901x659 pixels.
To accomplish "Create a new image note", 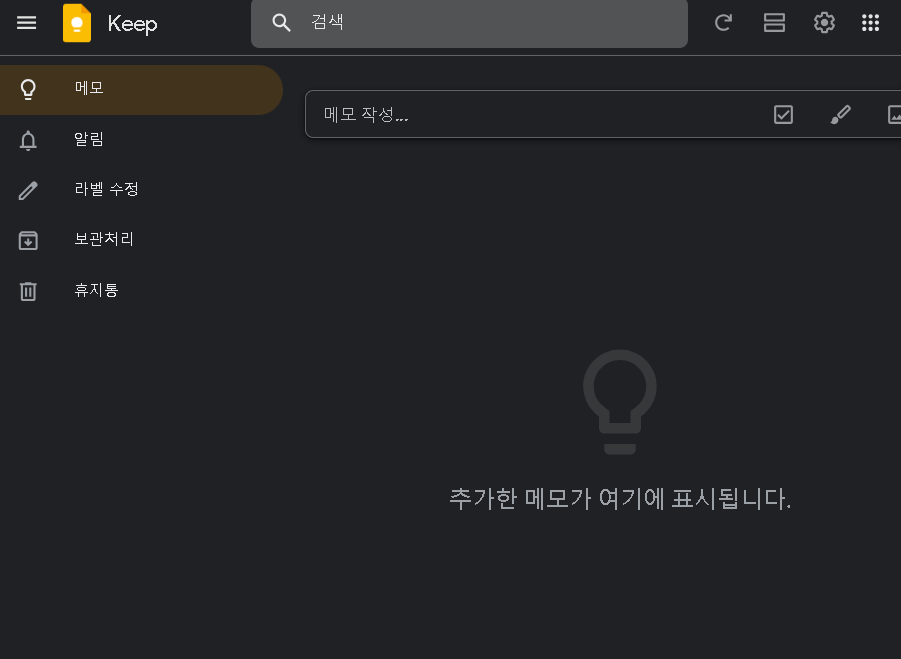I will (x=894, y=114).
